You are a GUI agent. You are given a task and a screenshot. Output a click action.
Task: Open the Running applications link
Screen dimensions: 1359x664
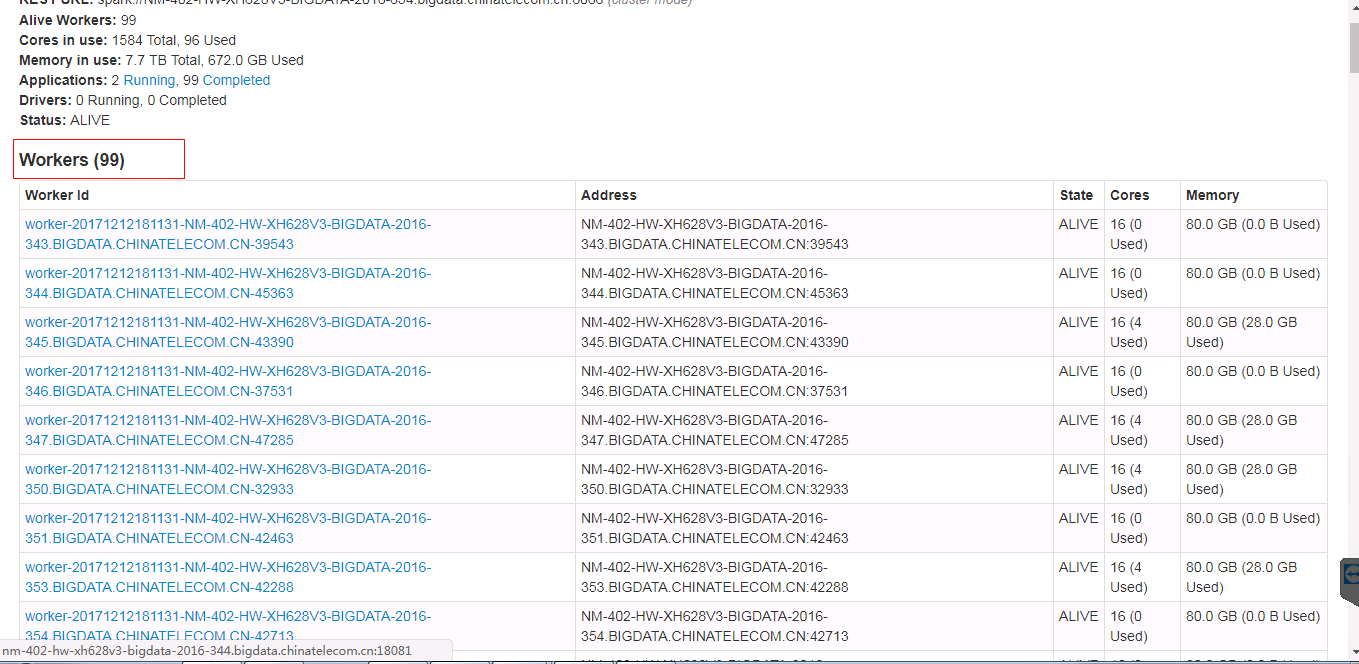[149, 80]
